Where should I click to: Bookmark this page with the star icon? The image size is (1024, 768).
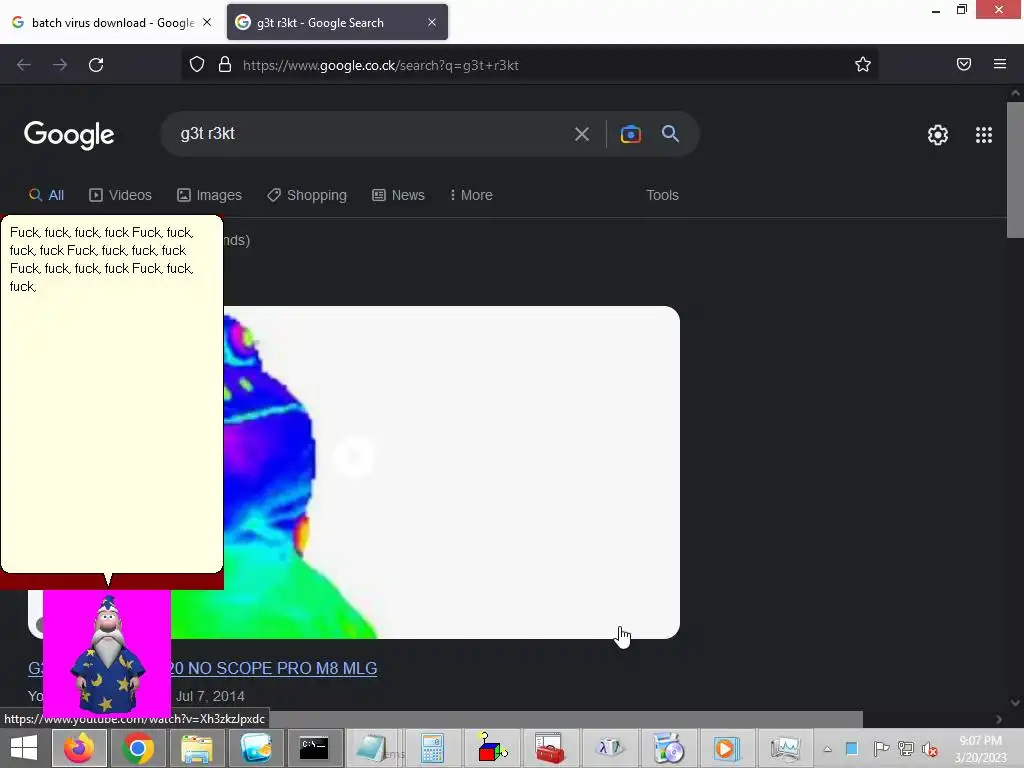click(863, 65)
